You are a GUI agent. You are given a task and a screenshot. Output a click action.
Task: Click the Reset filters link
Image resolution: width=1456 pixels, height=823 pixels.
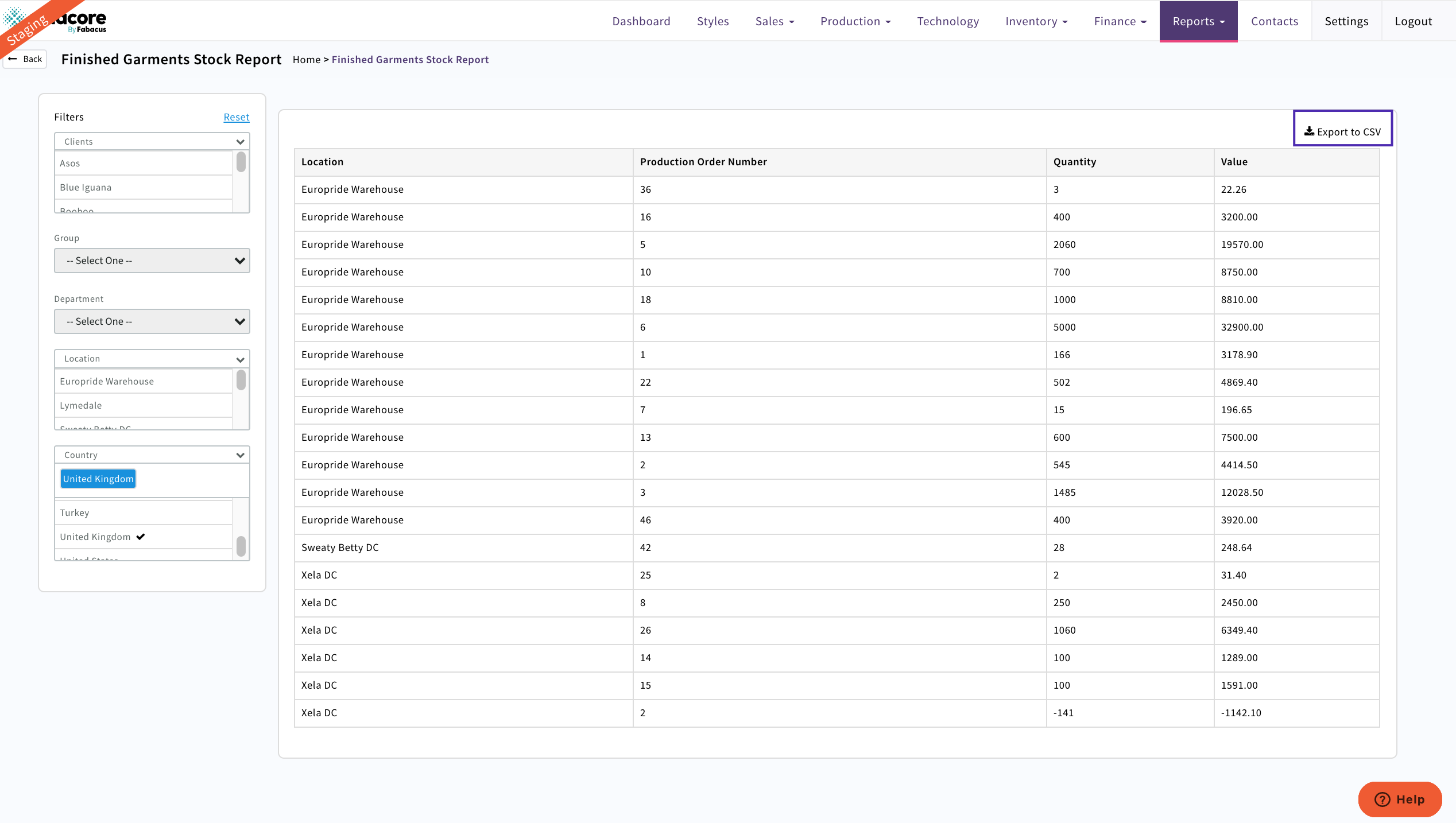(x=236, y=117)
